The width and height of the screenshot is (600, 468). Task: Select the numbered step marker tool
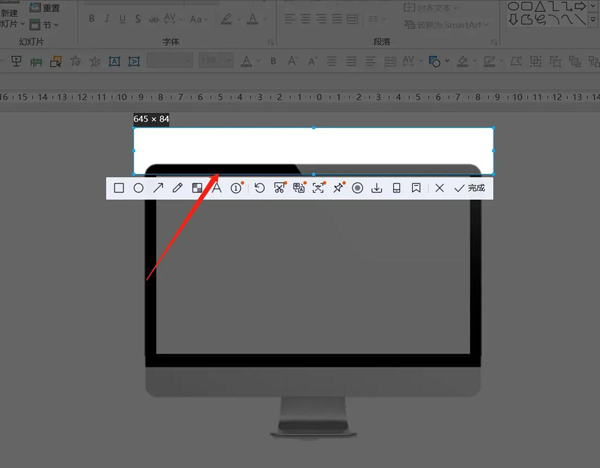click(237, 188)
